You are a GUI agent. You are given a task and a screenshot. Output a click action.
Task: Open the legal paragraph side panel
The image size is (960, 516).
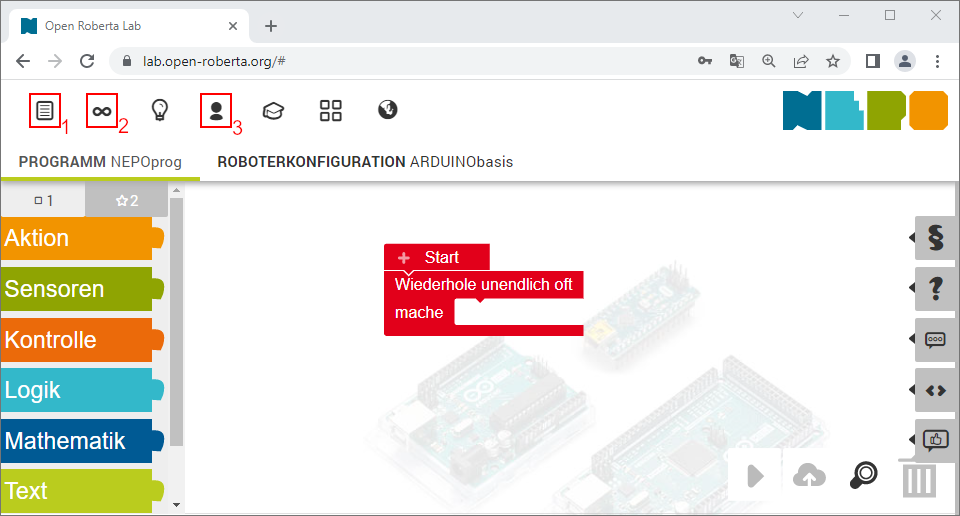(x=935, y=237)
